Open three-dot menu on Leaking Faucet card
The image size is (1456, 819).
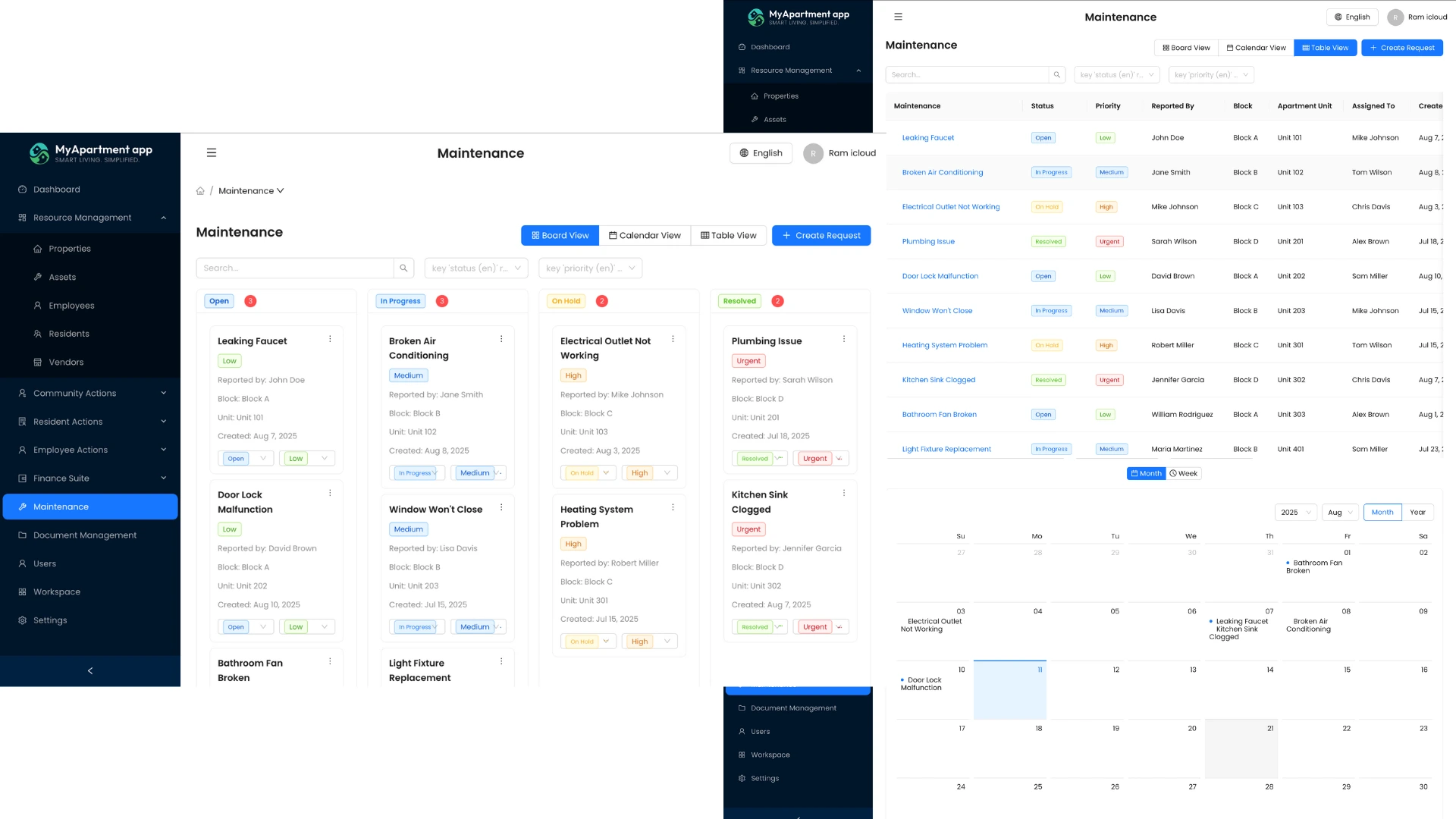pyautogui.click(x=330, y=339)
